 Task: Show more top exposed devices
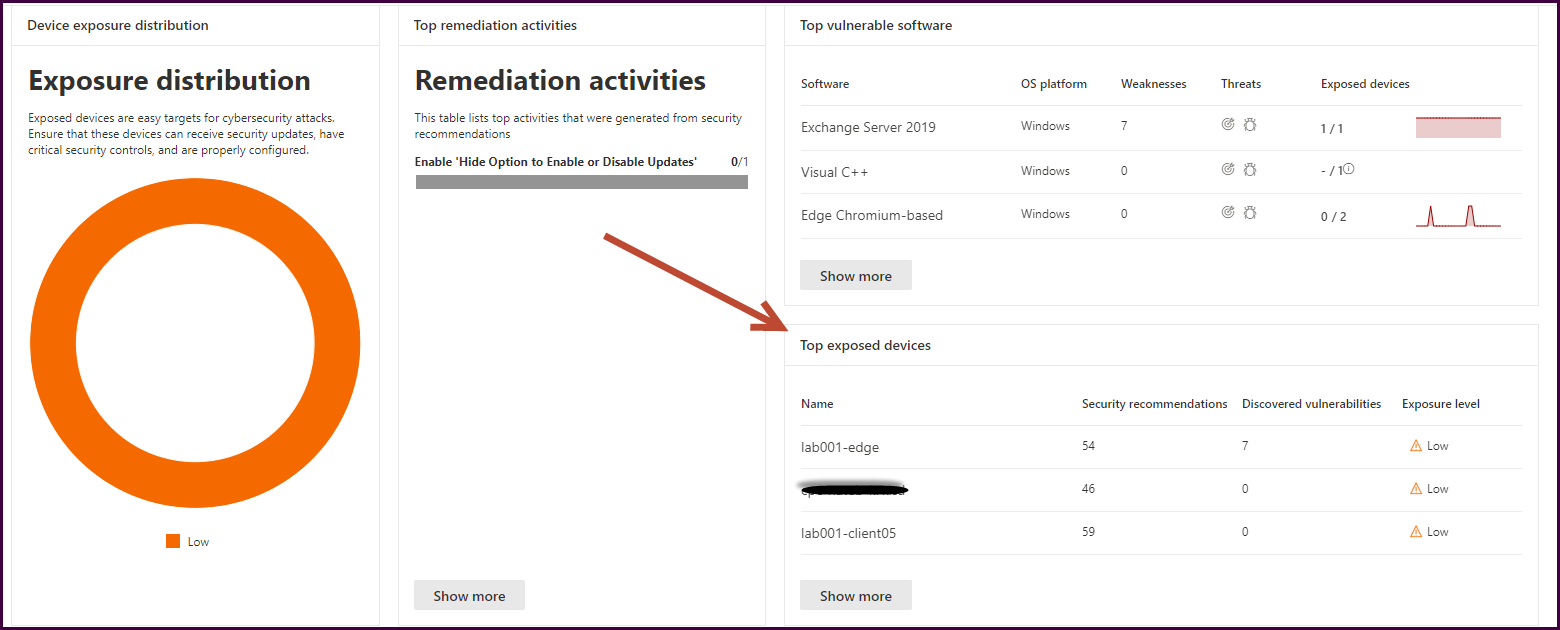coord(855,596)
